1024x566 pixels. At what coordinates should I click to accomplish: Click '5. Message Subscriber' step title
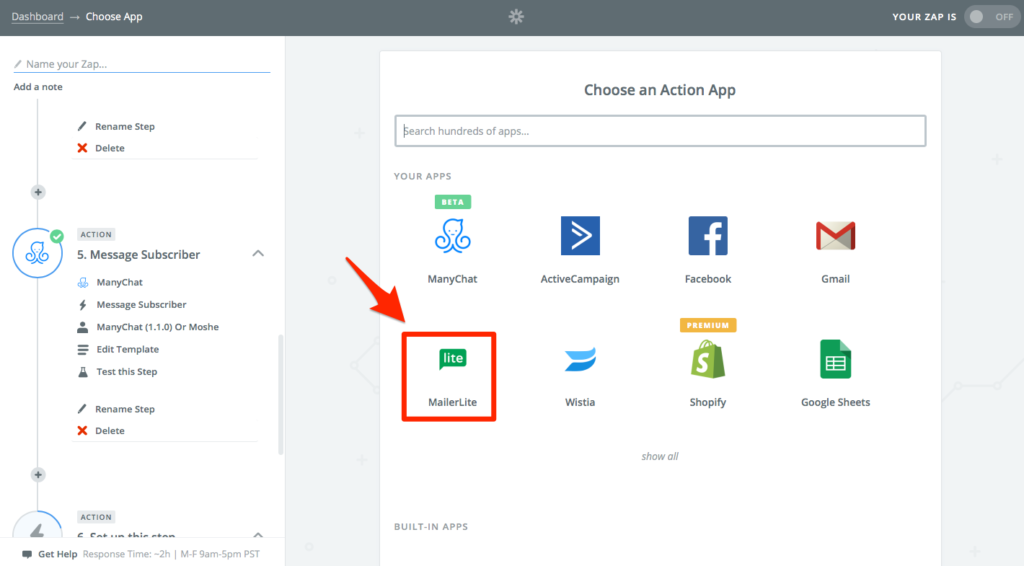click(138, 255)
